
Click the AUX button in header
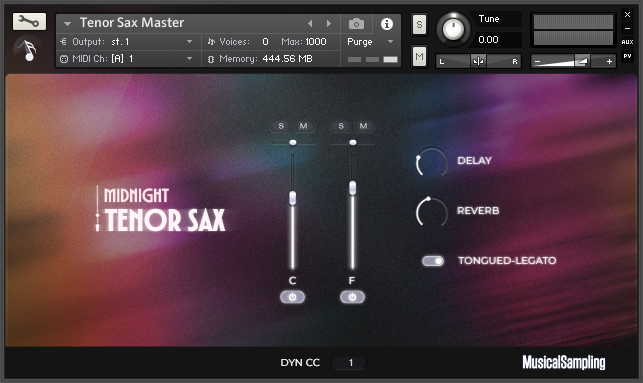tap(627, 42)
